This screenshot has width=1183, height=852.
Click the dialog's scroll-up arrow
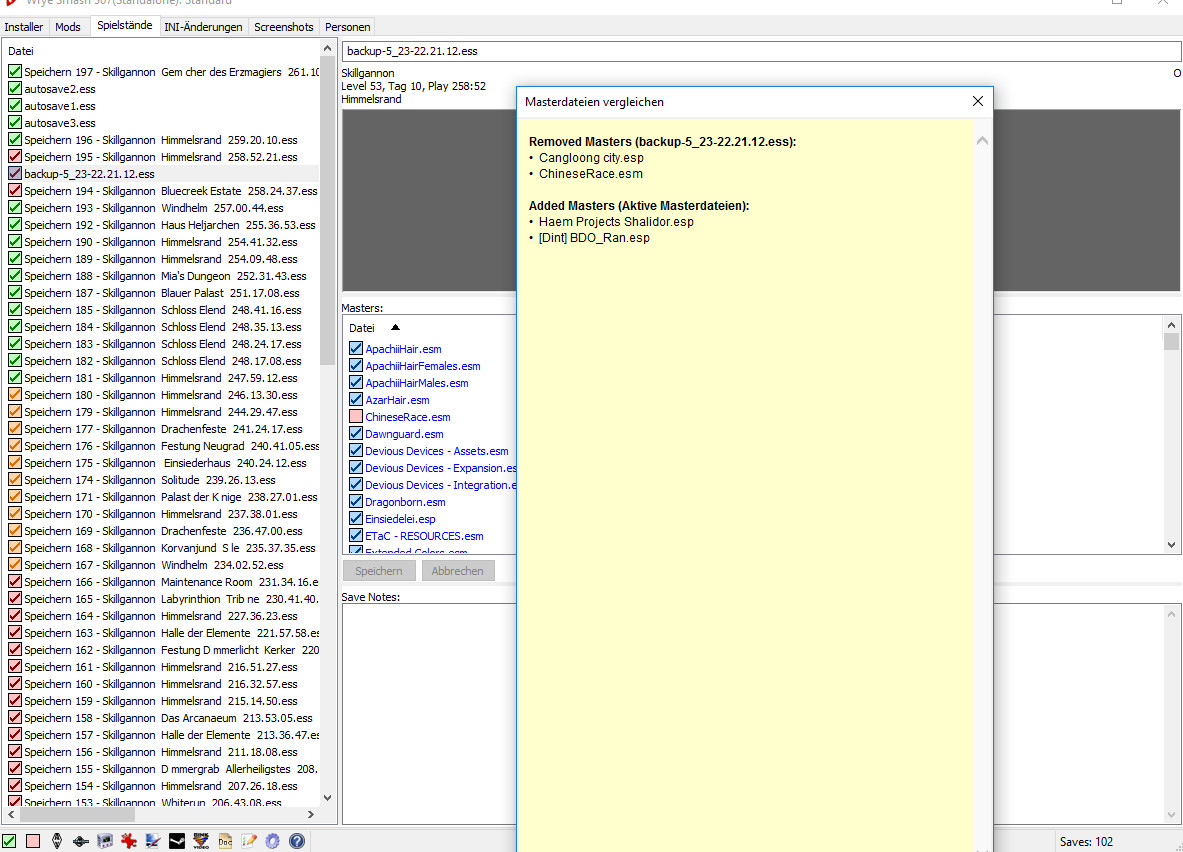click(982, 141)
